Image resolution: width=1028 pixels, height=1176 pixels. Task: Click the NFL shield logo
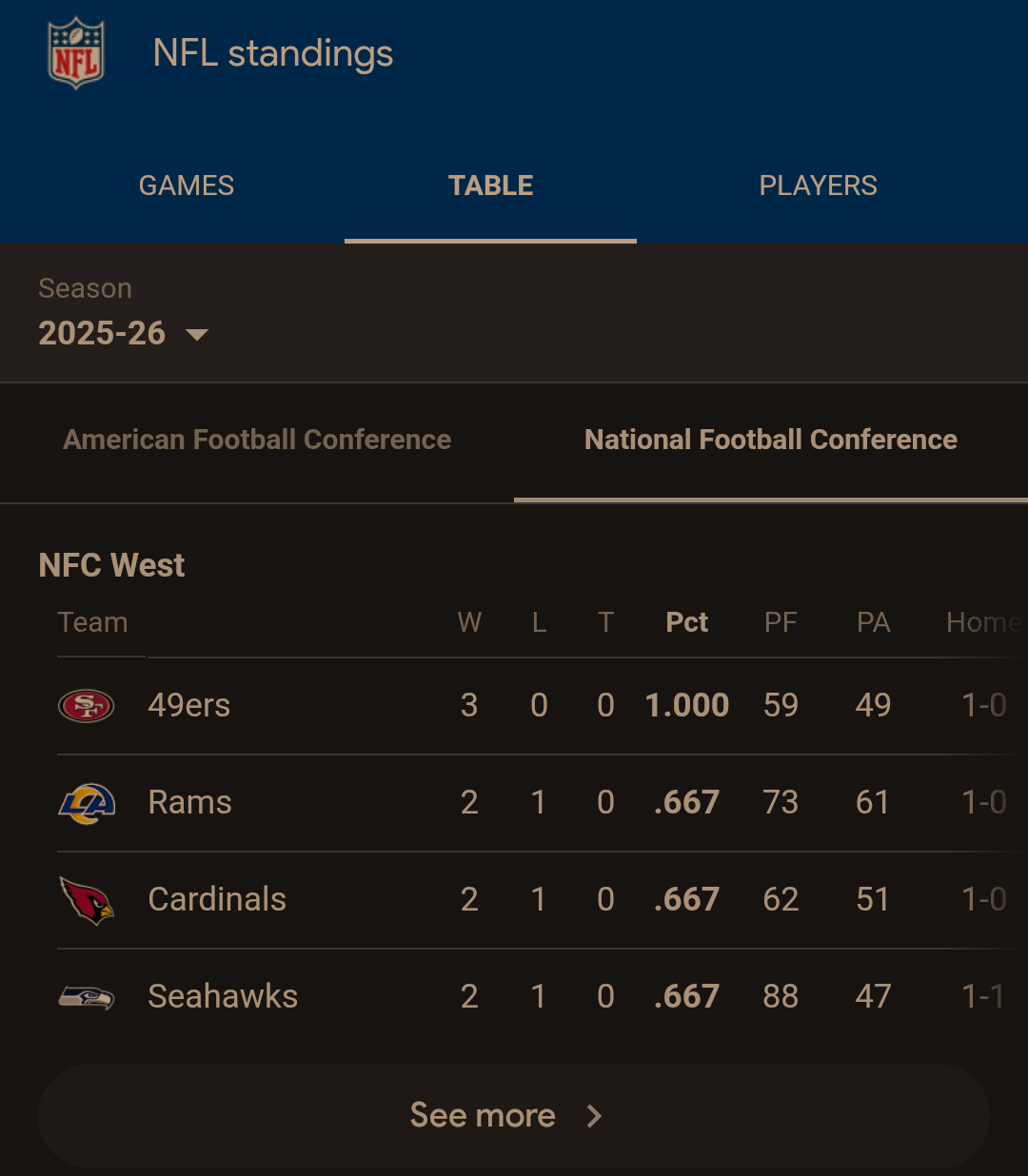click(76, 55)
